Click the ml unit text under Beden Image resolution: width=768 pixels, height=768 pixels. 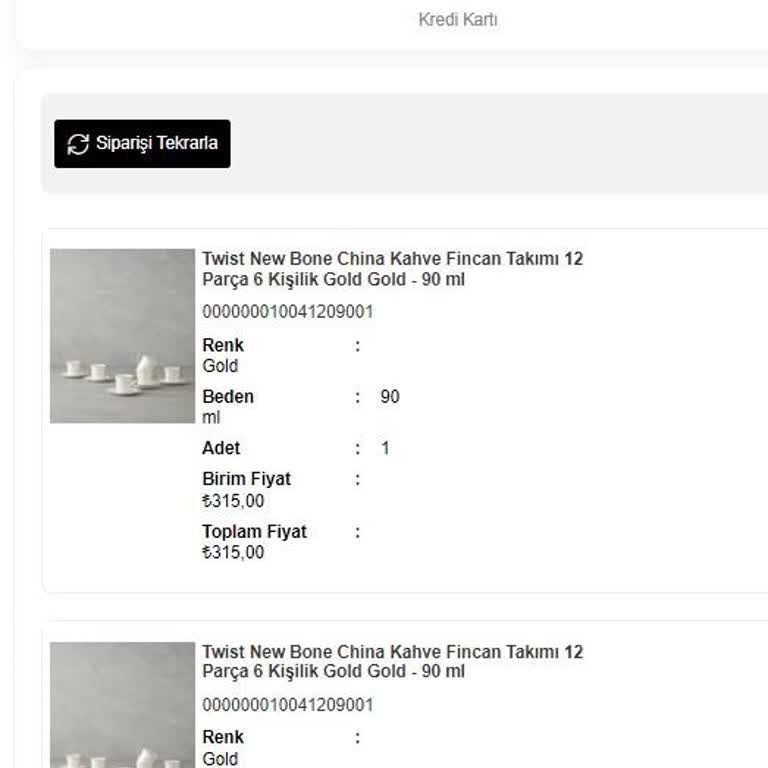211,417
